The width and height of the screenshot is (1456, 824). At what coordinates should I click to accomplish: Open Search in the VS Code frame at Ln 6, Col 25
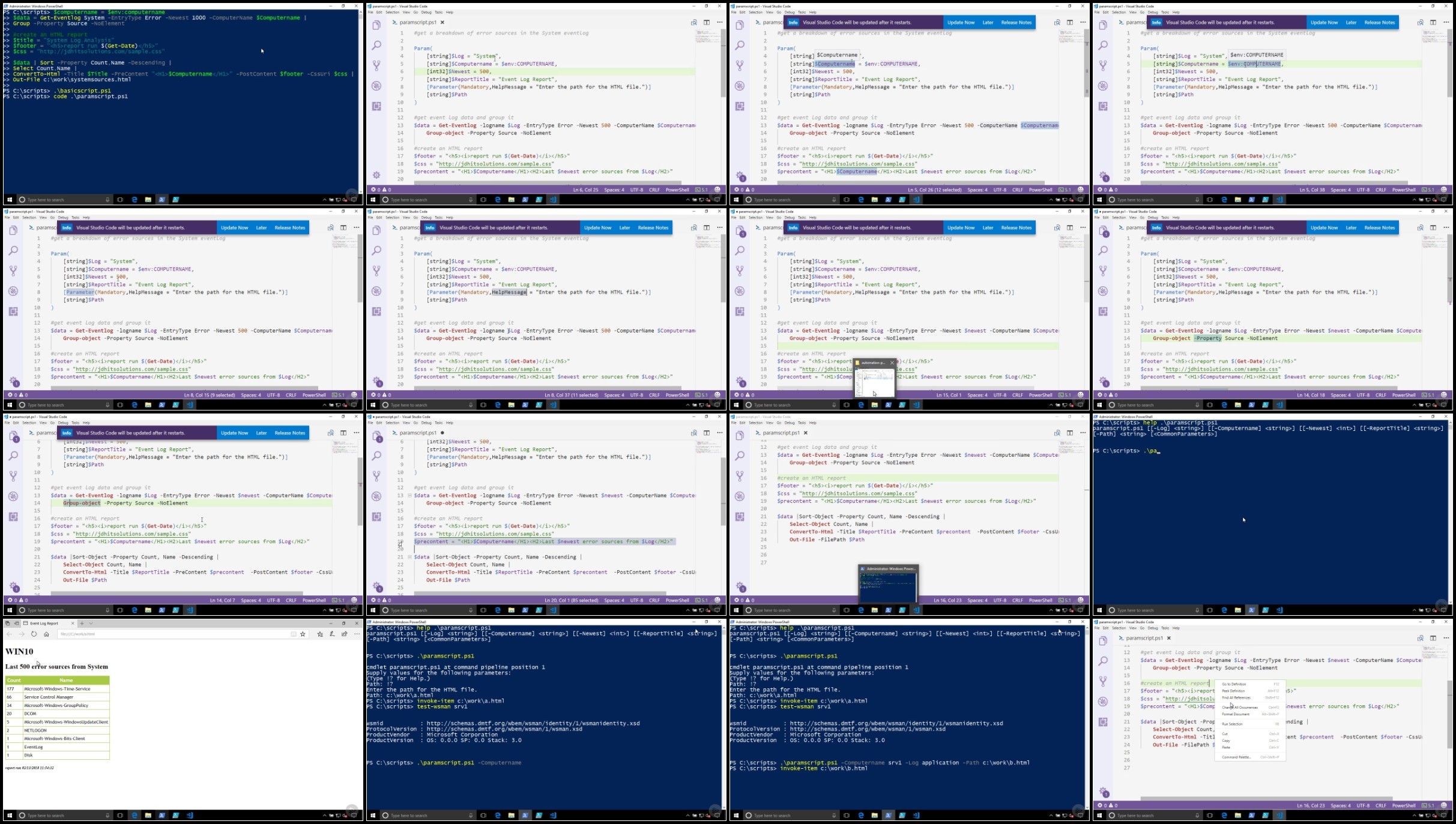376,46
